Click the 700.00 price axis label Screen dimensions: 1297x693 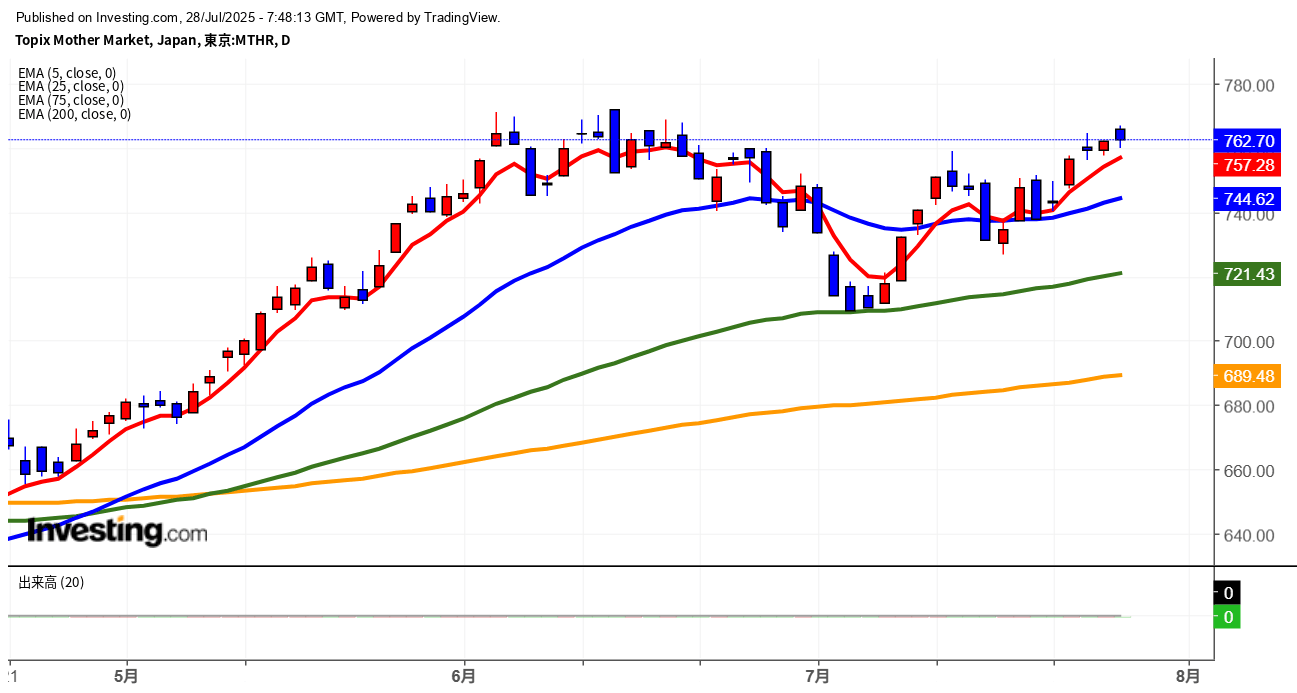1249,342
